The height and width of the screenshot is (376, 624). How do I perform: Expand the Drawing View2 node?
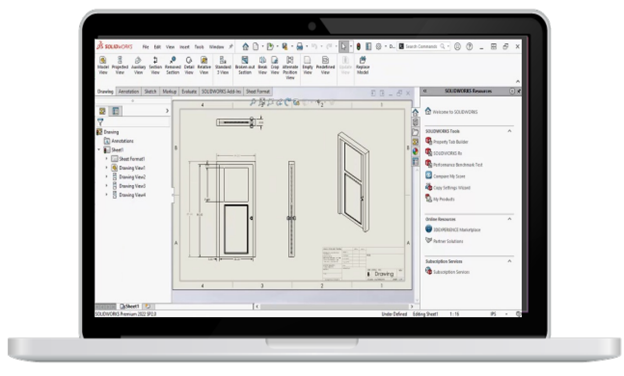coord(107,177)
